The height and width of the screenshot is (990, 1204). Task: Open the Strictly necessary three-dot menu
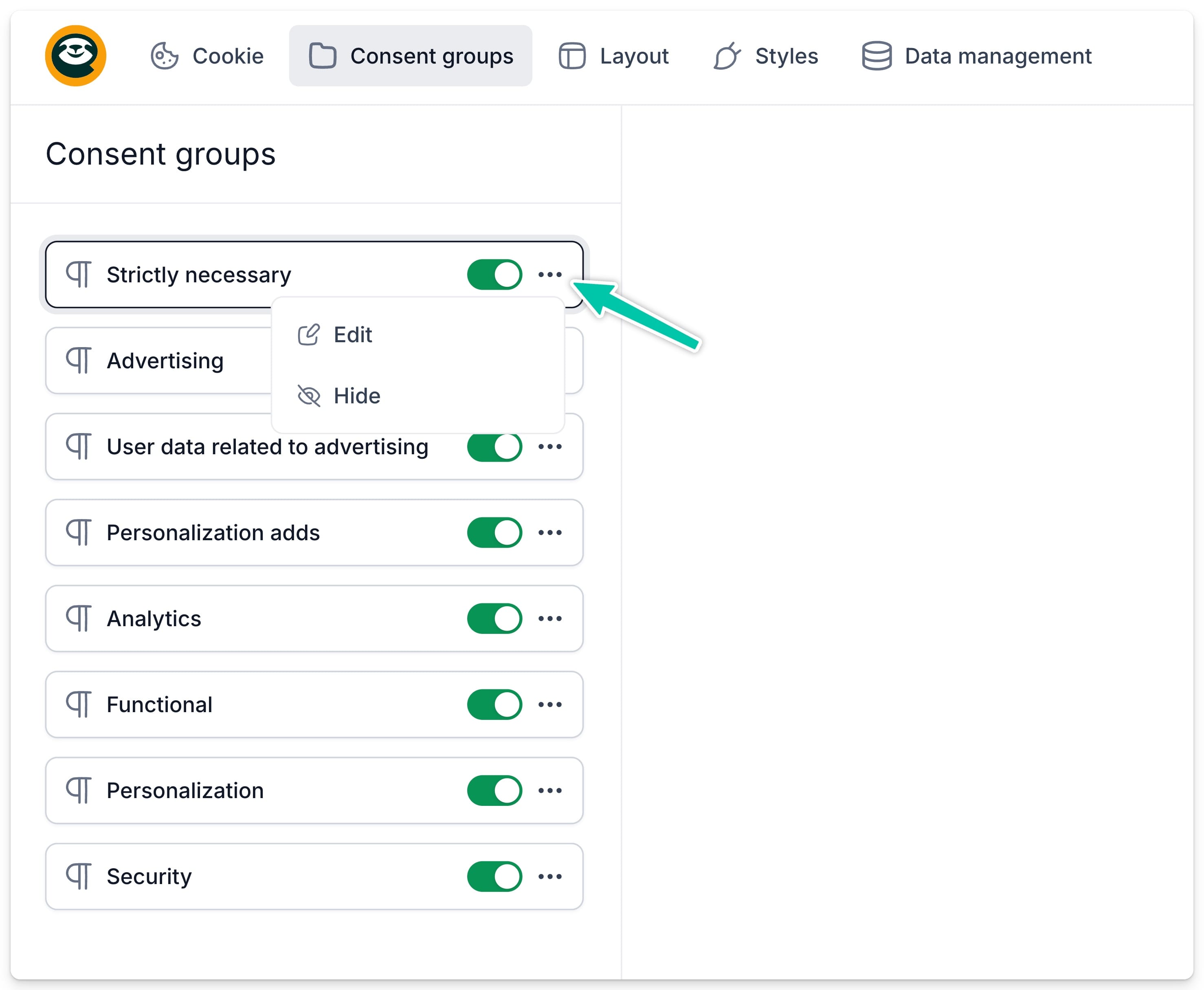(x=550, y=275)
